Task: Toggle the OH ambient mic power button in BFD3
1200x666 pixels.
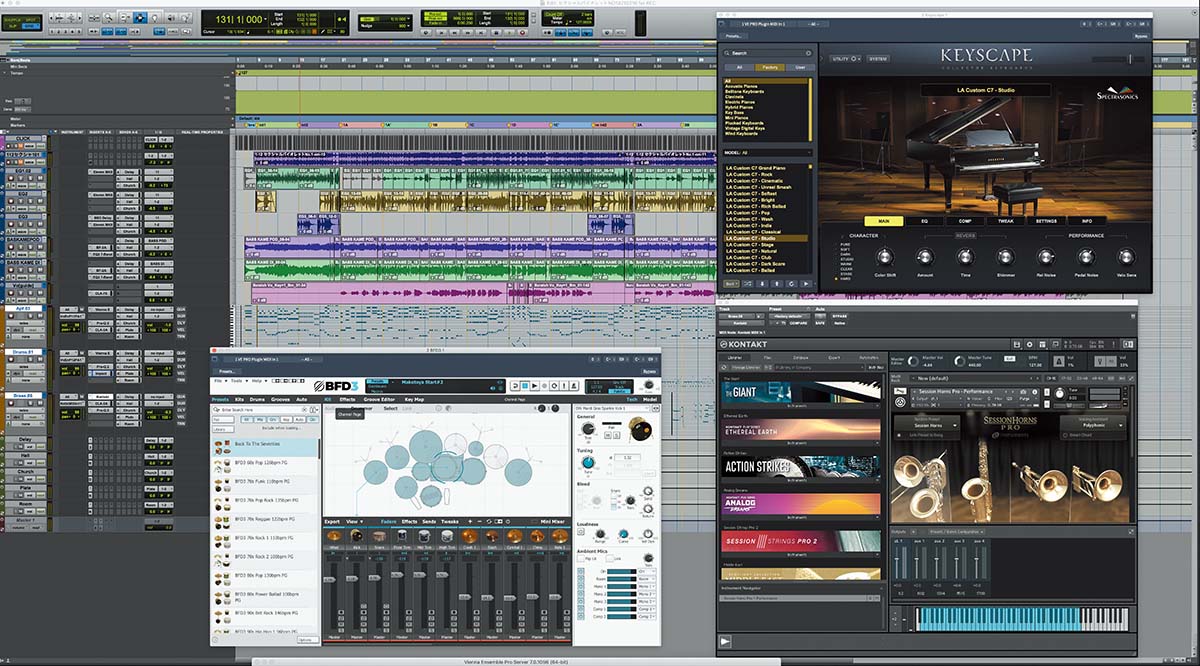Action: [581, 571]
